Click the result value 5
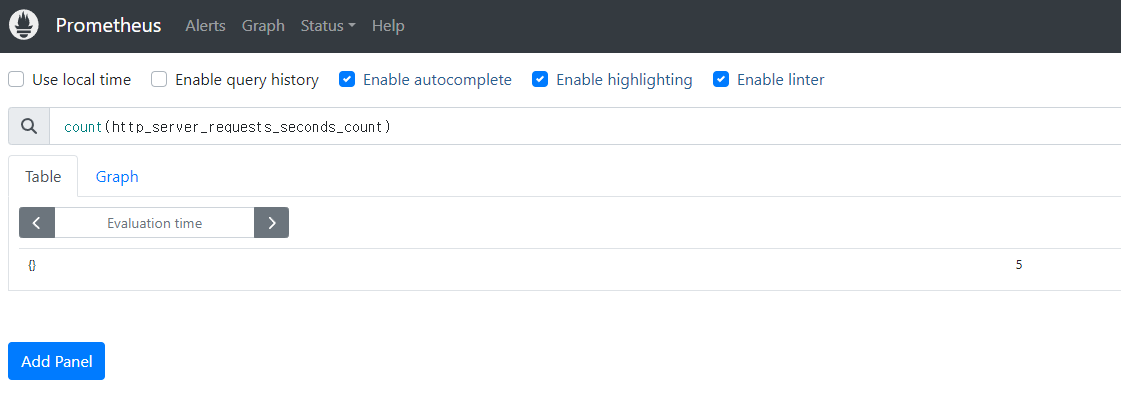 (1019, 265)
